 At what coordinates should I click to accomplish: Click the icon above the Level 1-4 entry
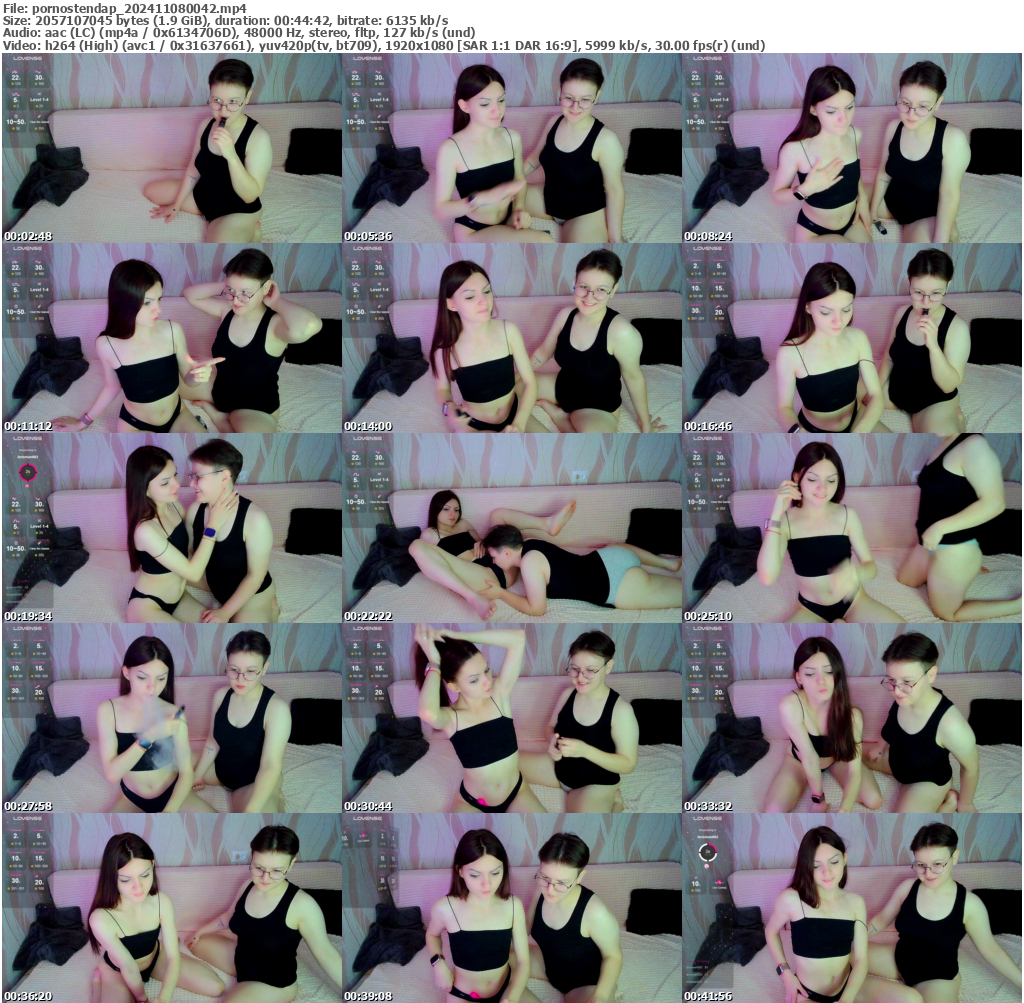[38, 93]
